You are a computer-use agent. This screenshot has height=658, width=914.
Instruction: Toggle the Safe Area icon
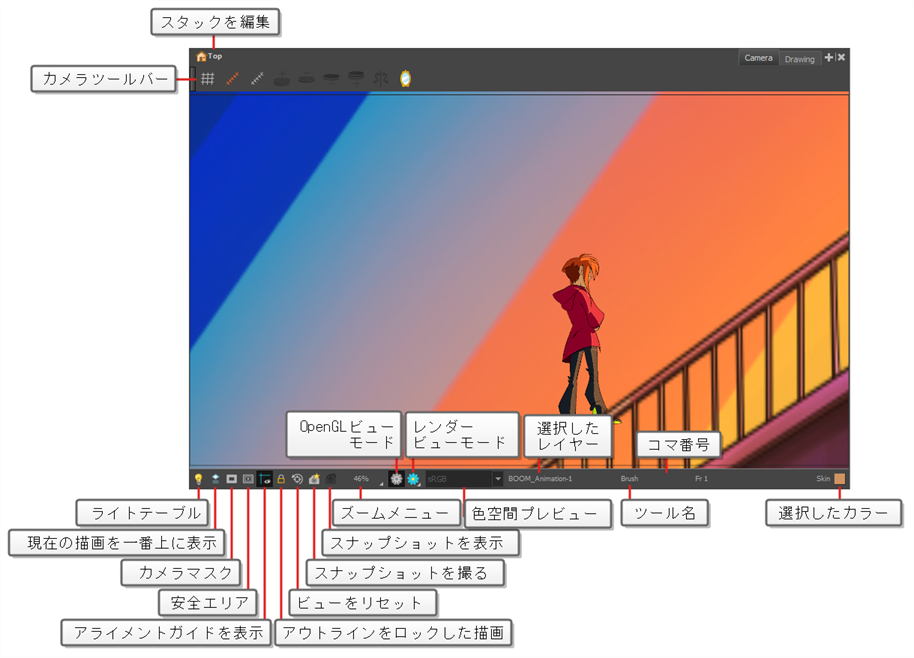[x=248, y=479]
